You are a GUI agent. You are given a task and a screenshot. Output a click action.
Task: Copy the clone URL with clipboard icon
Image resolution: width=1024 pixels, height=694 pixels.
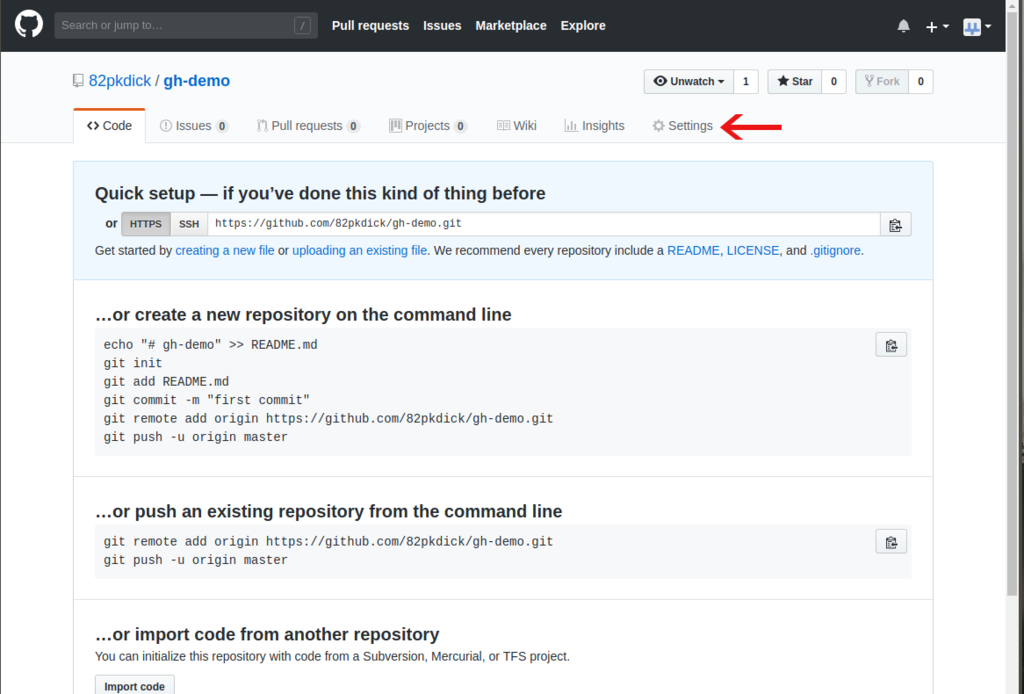(x=895, y=225)
